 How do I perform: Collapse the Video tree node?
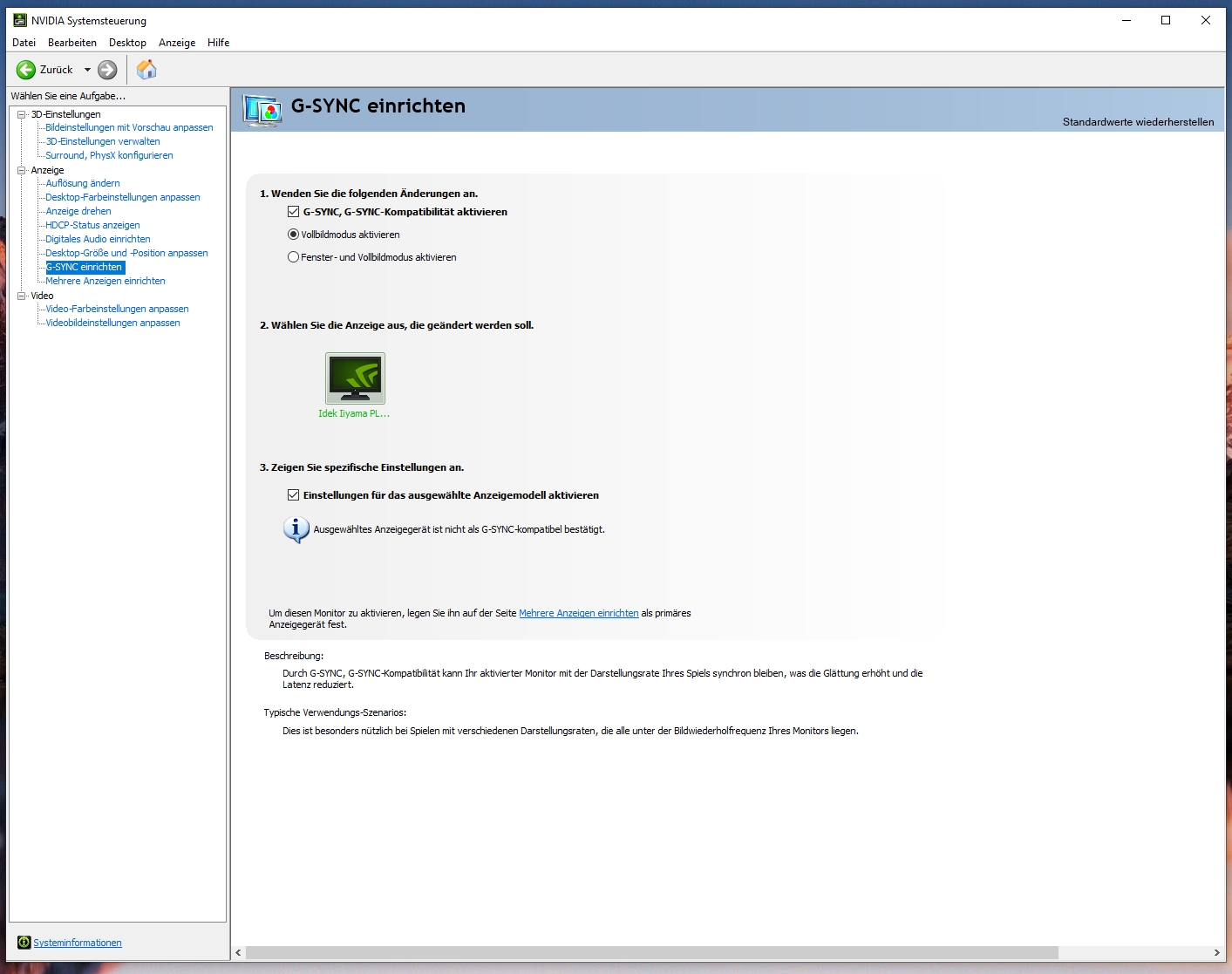point(22,296)
